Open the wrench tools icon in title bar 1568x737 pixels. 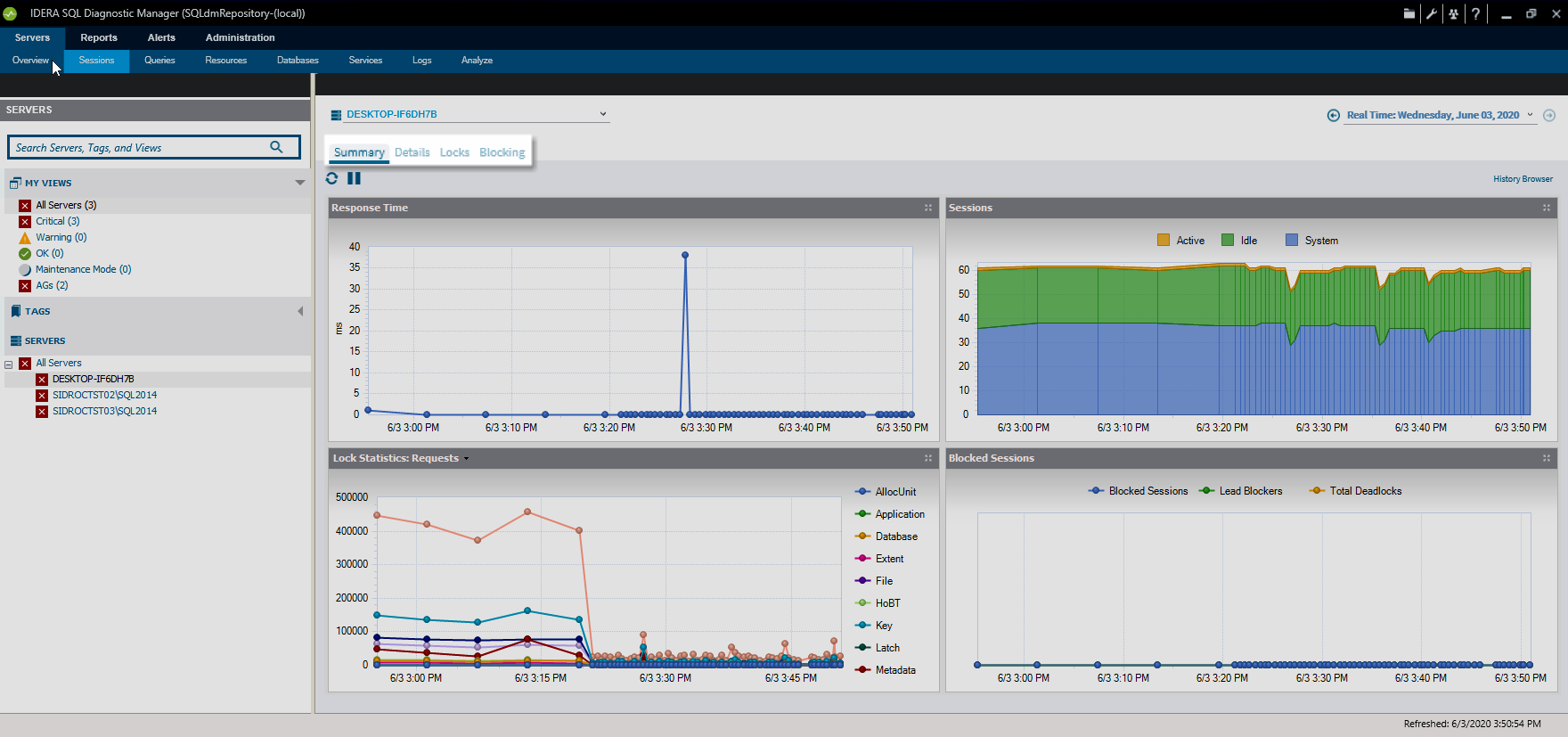(1432, 13)
